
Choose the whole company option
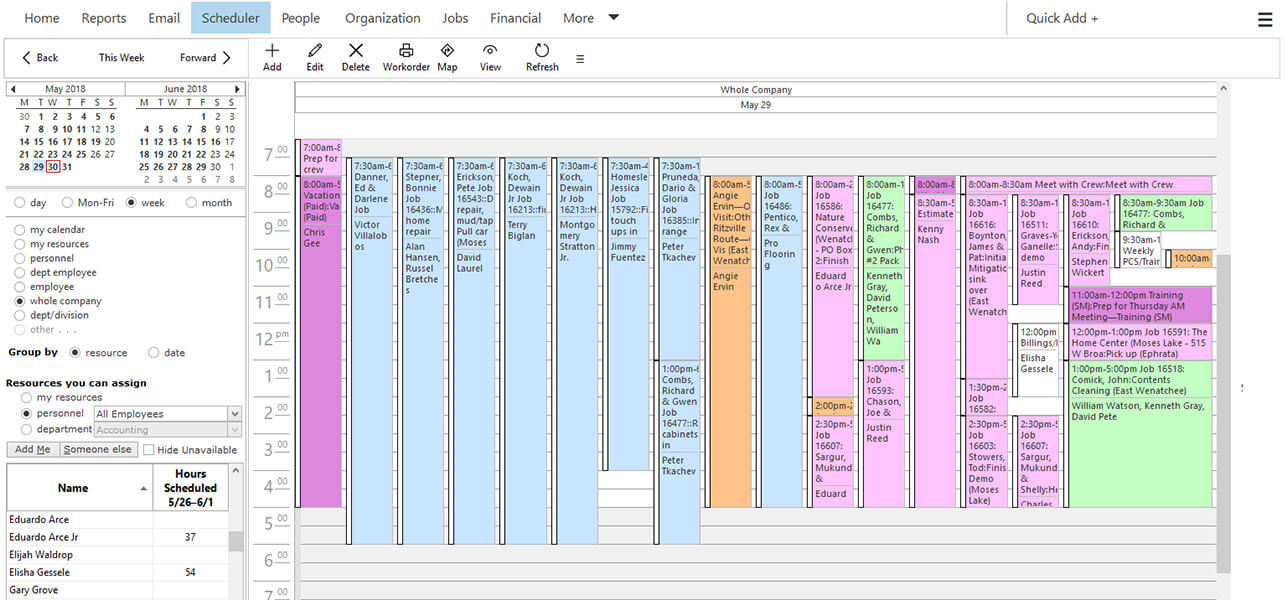pyautogui.click(x=20, y=301)
